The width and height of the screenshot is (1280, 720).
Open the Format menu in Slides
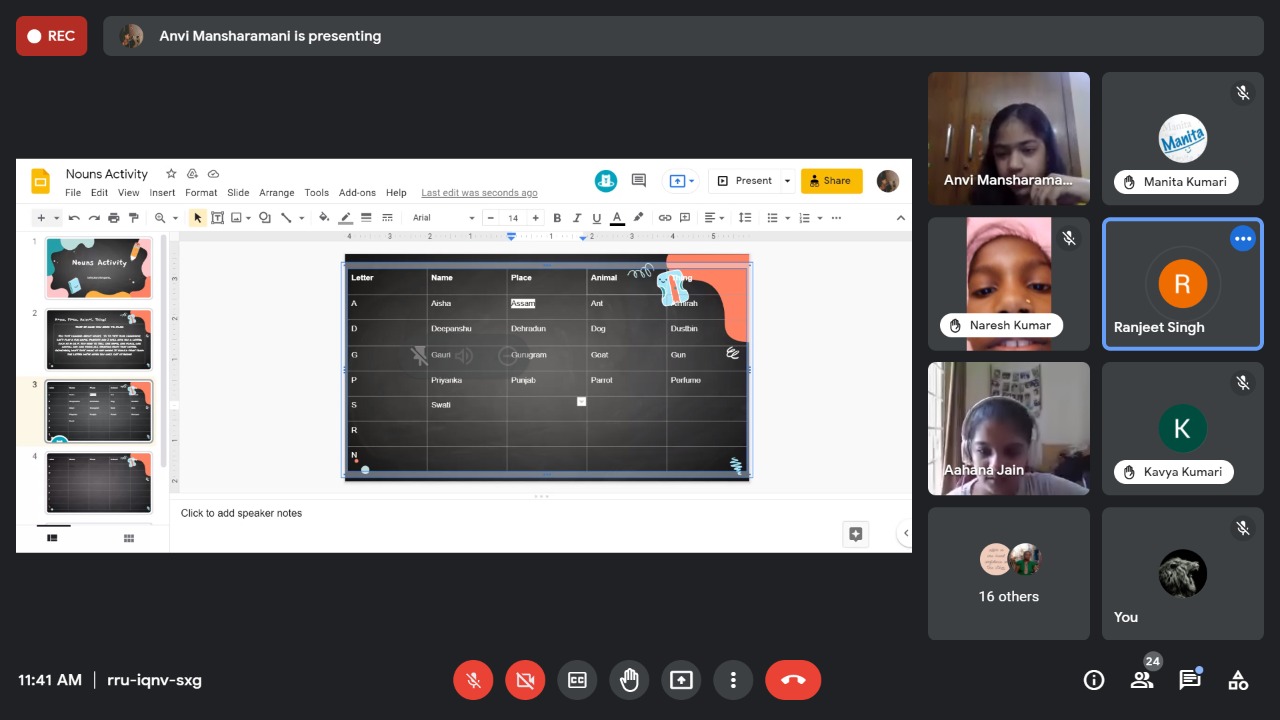pyautogui.click(x=201, y=193)
